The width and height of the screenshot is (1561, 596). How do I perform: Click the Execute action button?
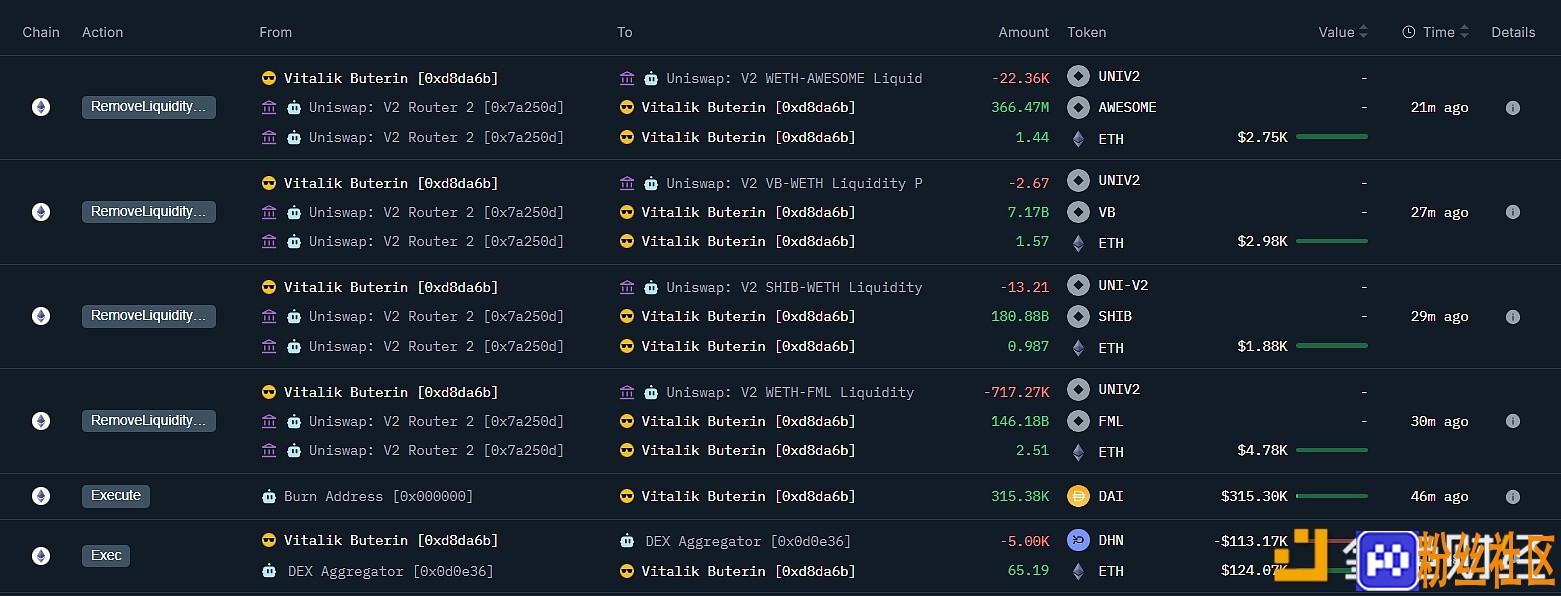116,496
